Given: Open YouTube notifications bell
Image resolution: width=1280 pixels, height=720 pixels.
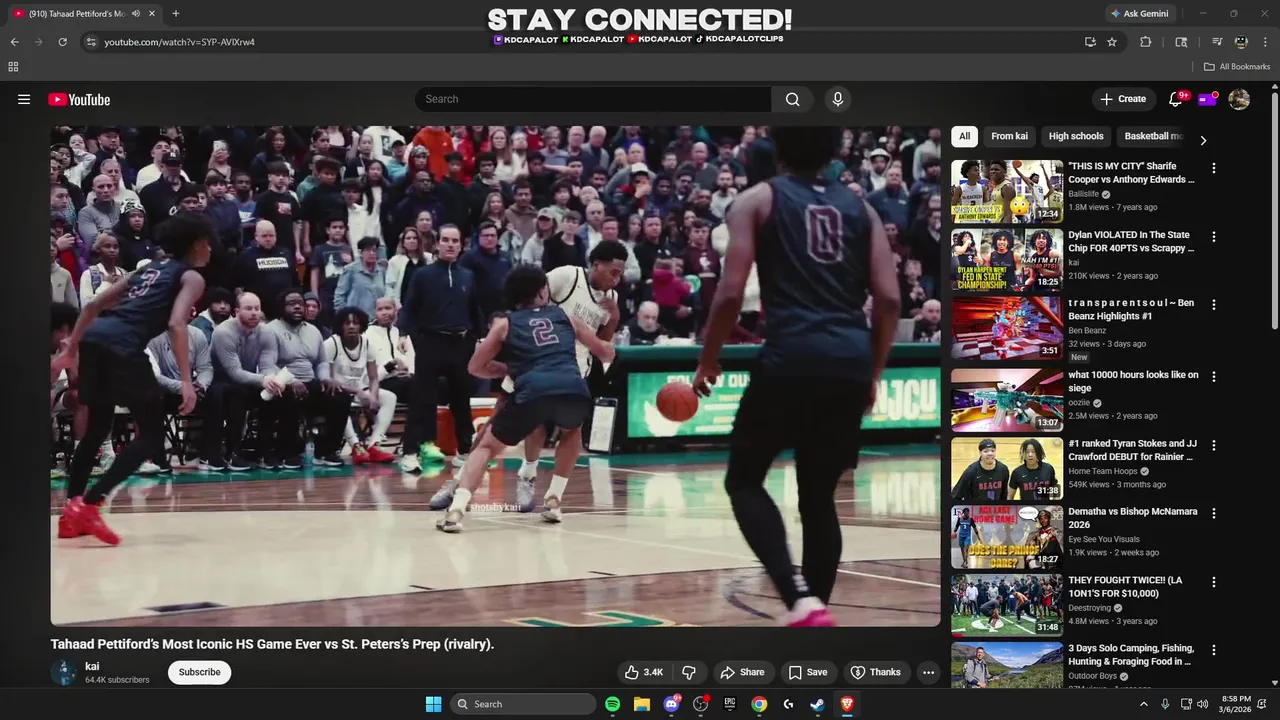Looking at the screenshot, I should (x=1176, y=99).
